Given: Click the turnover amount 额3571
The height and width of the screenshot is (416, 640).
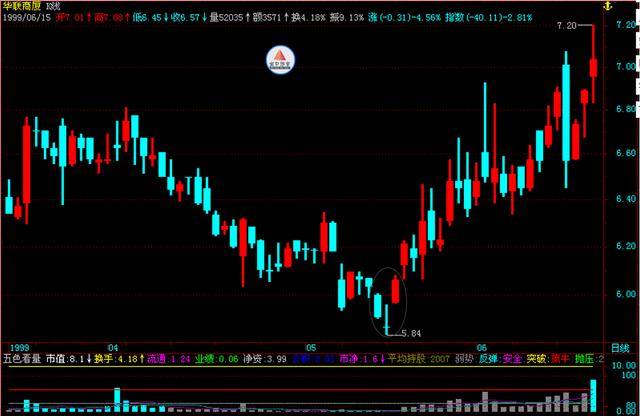Looking at the screenshot, I should [267, 18].
